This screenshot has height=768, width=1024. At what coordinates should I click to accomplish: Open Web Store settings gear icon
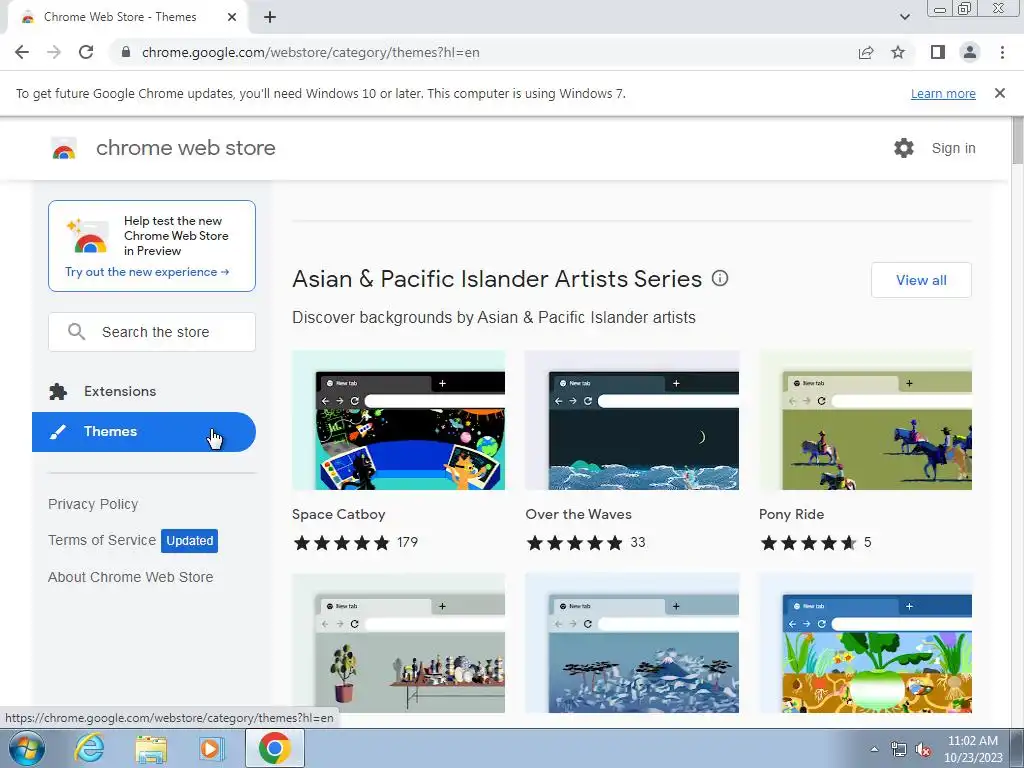coord(904,148)
